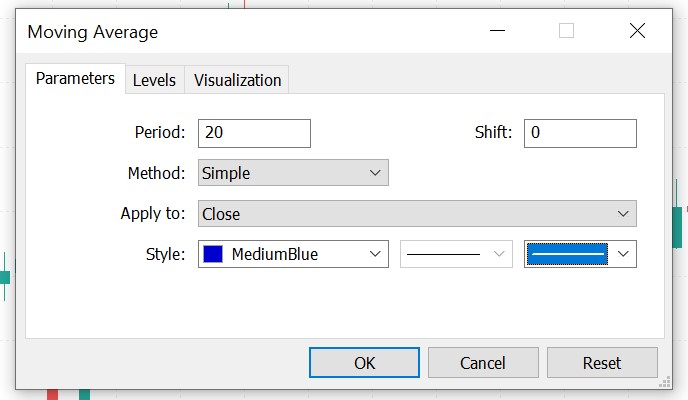Expand the highlighted line width dropdown arrow

[624, 254]
